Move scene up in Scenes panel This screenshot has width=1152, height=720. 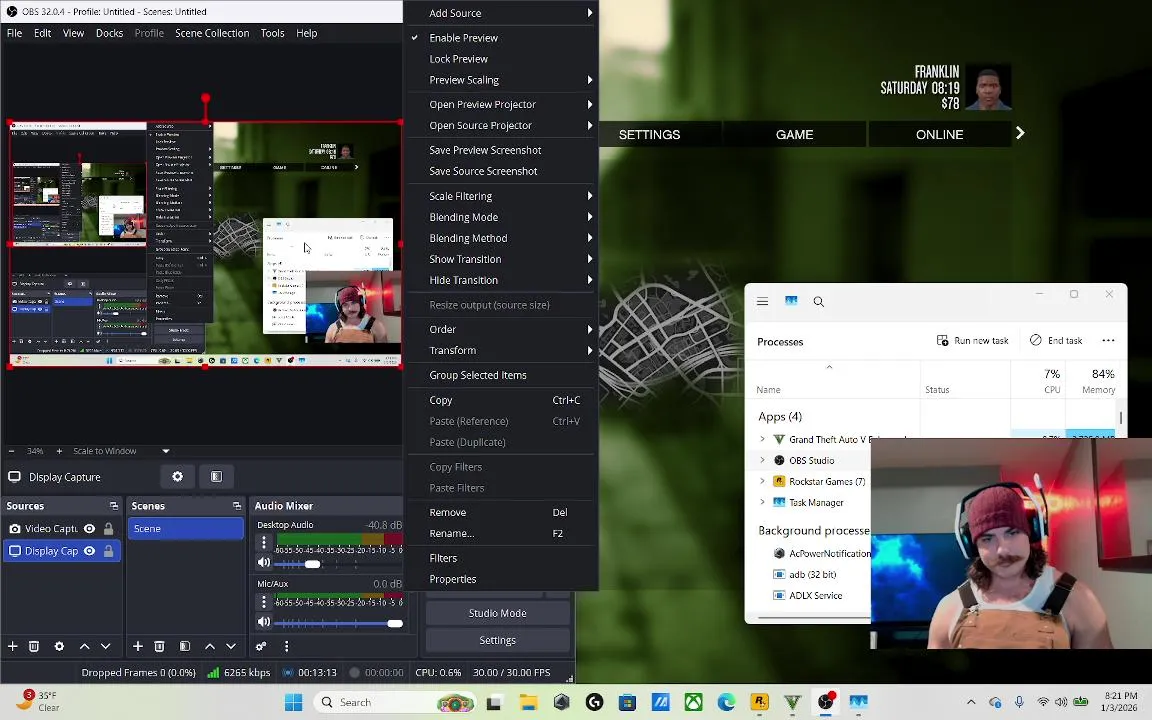(x=210, y=647)
